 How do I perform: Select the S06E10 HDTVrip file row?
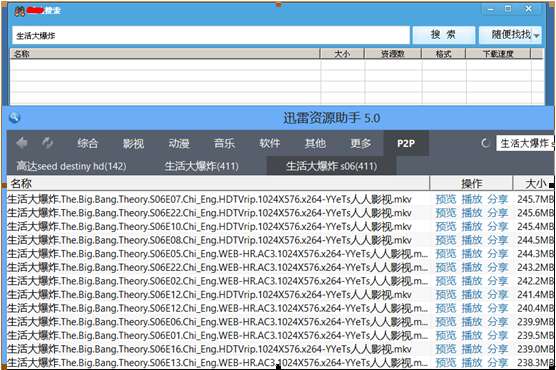280,226
